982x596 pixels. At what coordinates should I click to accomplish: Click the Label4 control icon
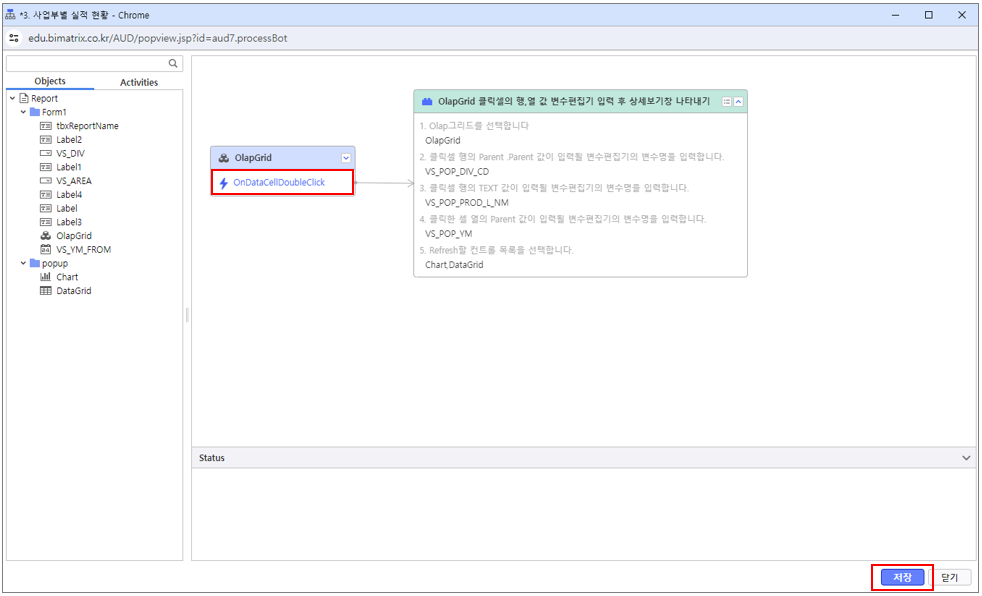[45, 195]
